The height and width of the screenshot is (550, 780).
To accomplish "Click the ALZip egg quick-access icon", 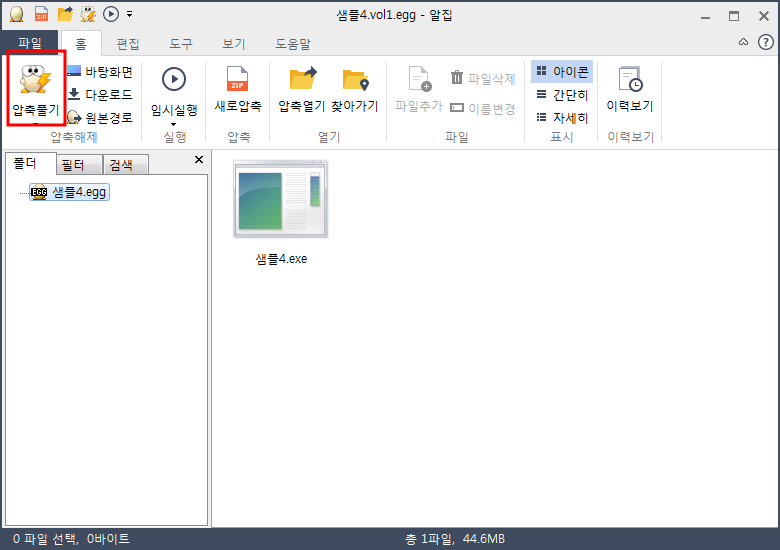I will (16, 14).
